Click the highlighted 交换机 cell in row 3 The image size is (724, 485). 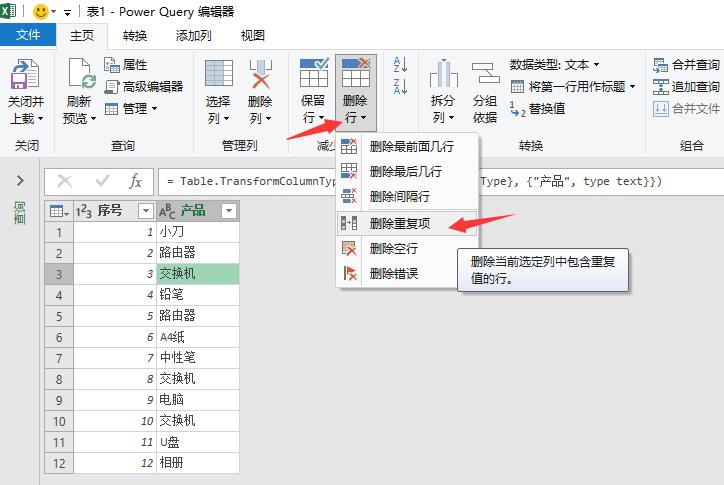[x=198, y=274]
